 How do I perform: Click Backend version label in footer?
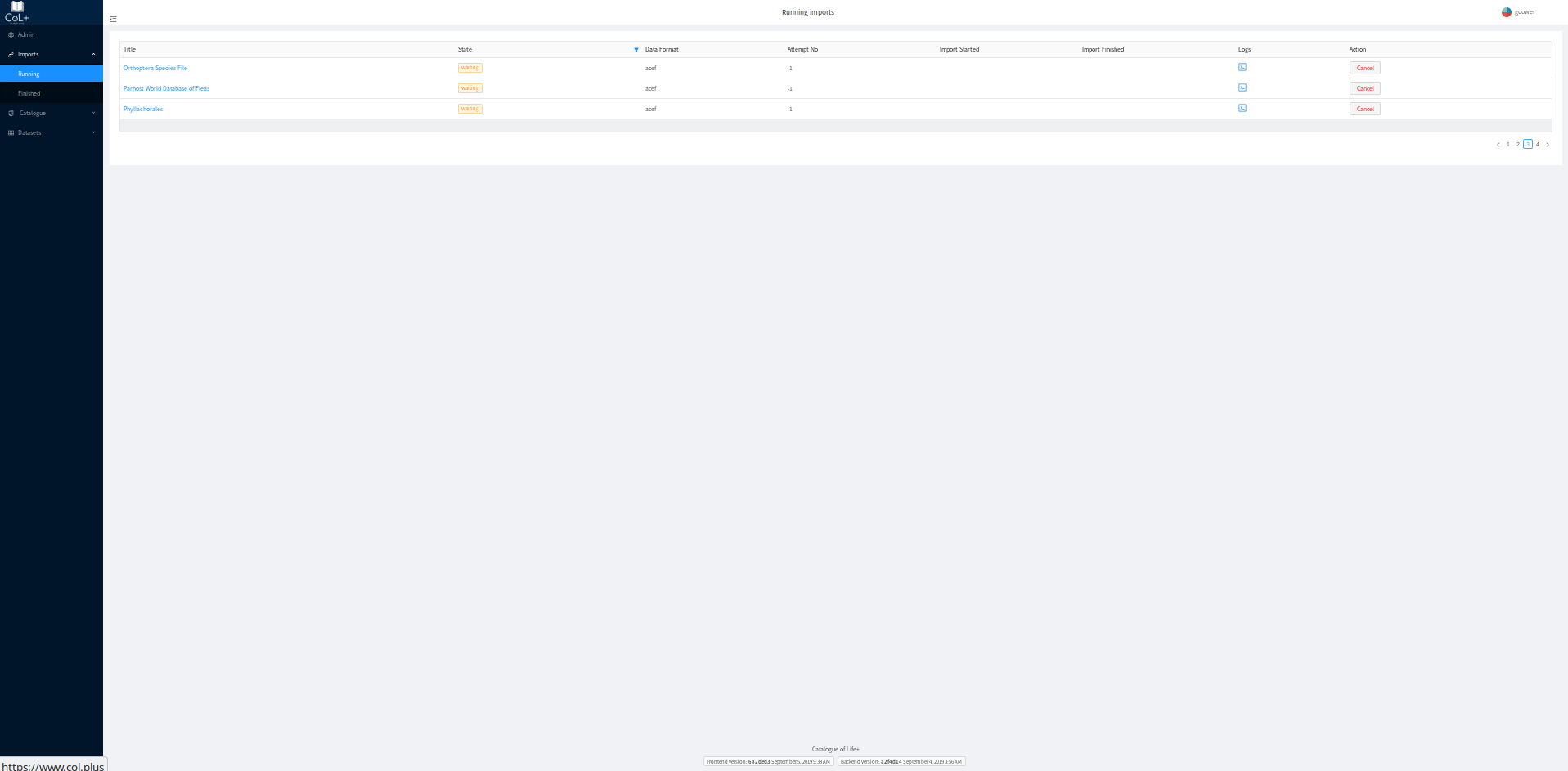901,761
